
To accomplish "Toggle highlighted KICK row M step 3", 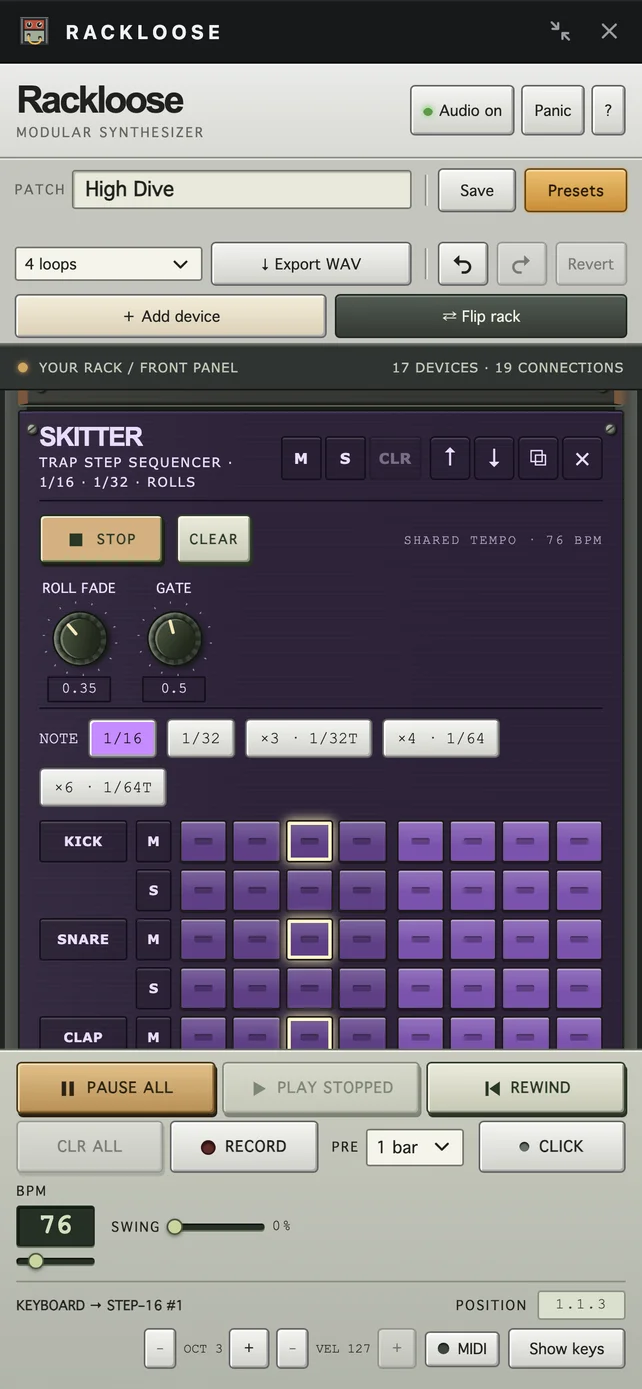I will 309,841.
